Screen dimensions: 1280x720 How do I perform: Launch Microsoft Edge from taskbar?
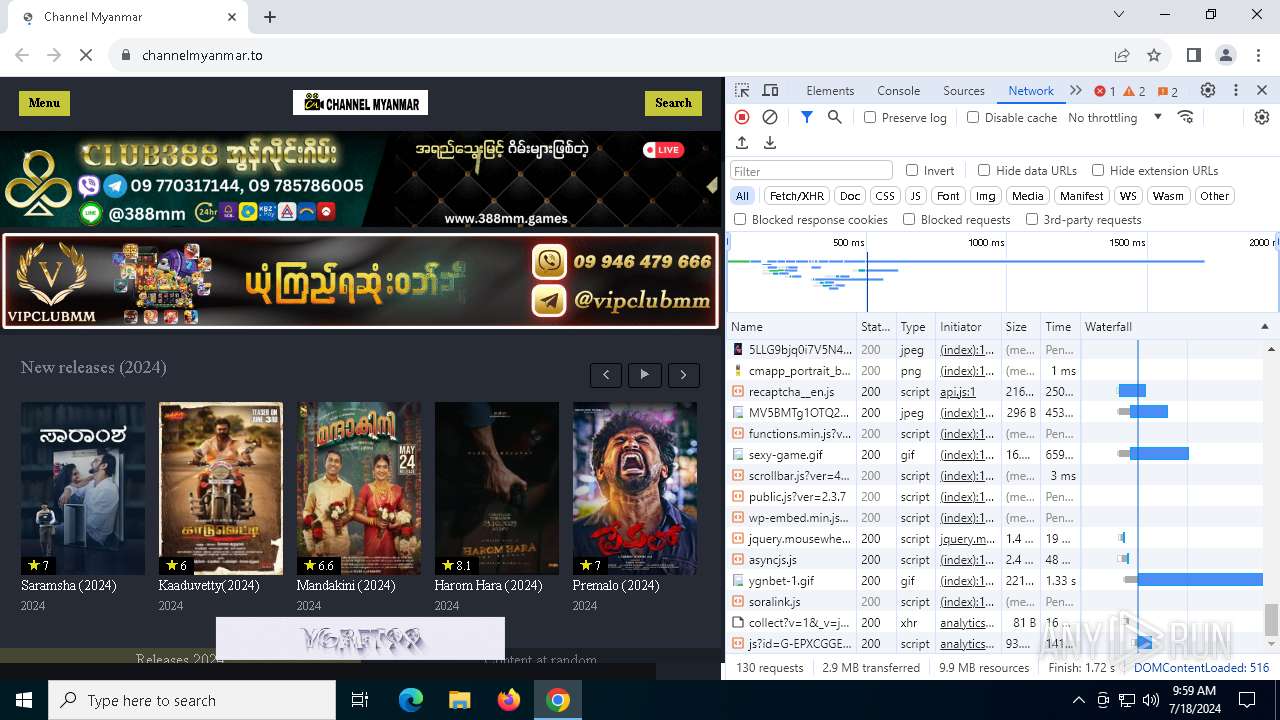[x=411, y=700]
